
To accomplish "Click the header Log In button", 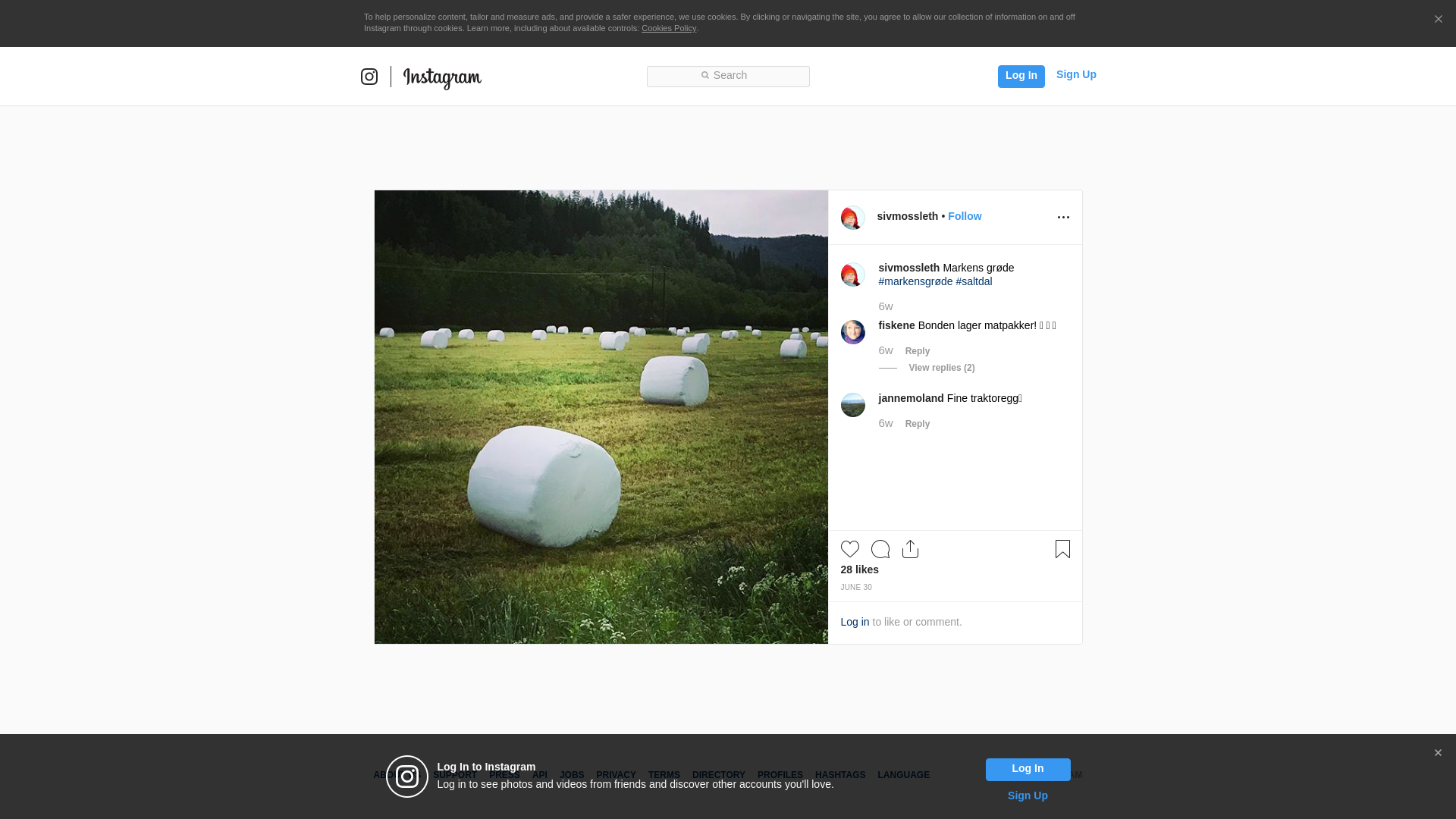I will tap(1021, 76).
